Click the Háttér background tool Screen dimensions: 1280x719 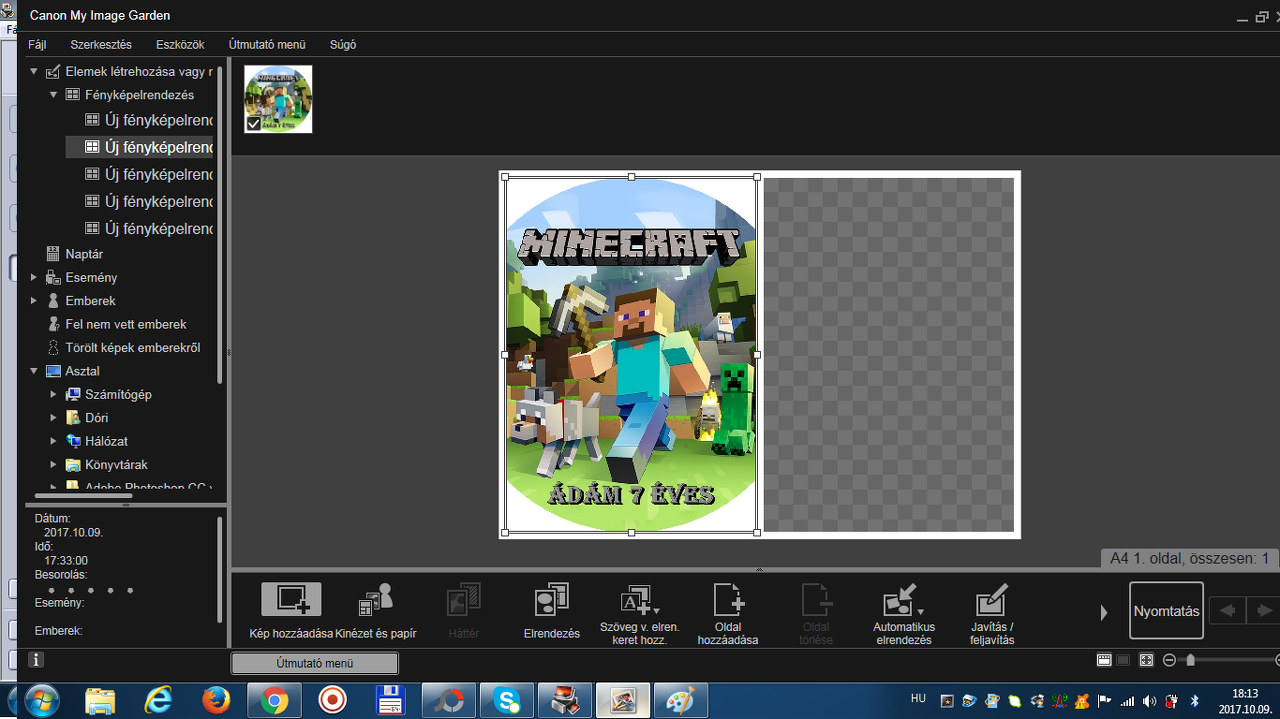463,611
